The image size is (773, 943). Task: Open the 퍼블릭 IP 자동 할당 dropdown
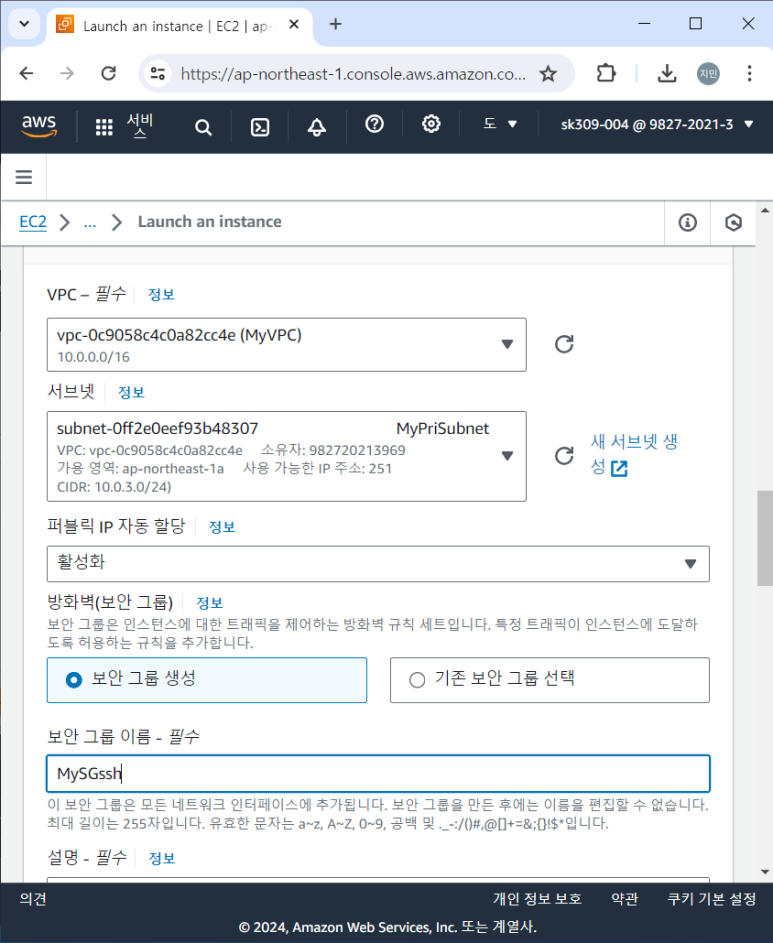[x=378, y=564]
